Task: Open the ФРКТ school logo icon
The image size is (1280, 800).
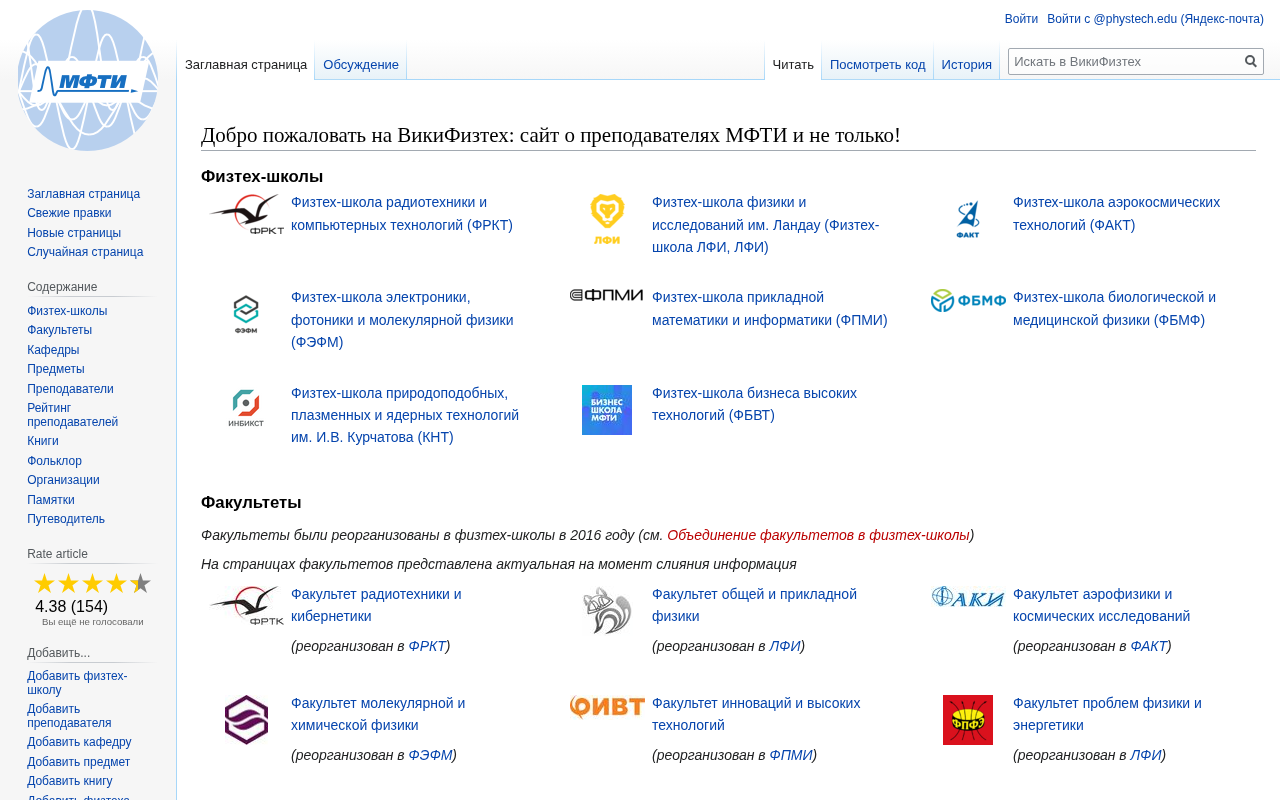Action: [x=246, y=214]
